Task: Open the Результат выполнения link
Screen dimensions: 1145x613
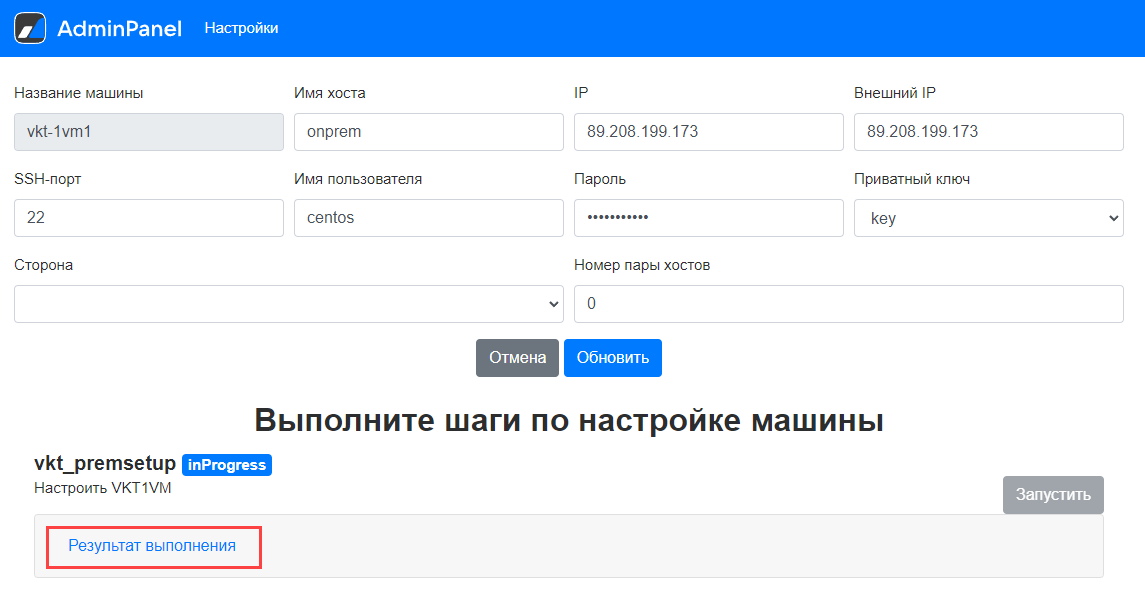Action: point(152,546)
